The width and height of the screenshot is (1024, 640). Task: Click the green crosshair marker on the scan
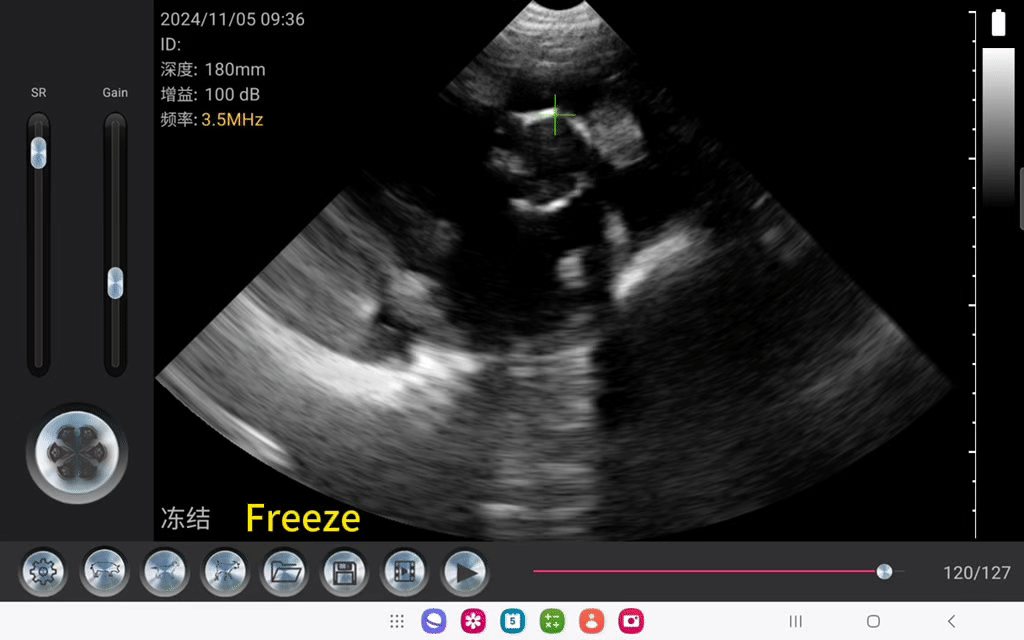556,115
